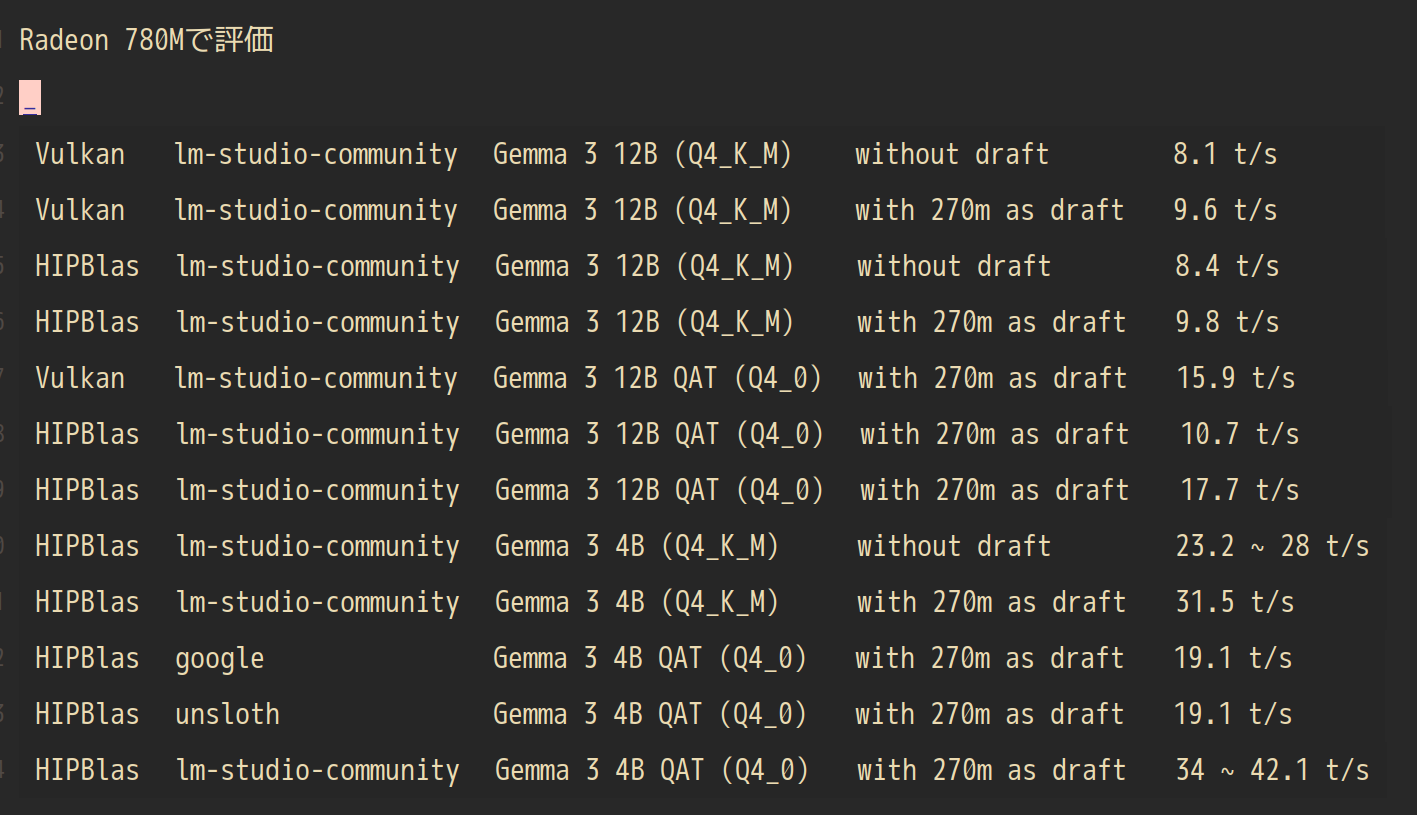Image resolution: width=1417 pixels, height=815 pixels.
Task: Click 'lm-studio-community' in the 10.7 t/s row
Action: point(318,435)
